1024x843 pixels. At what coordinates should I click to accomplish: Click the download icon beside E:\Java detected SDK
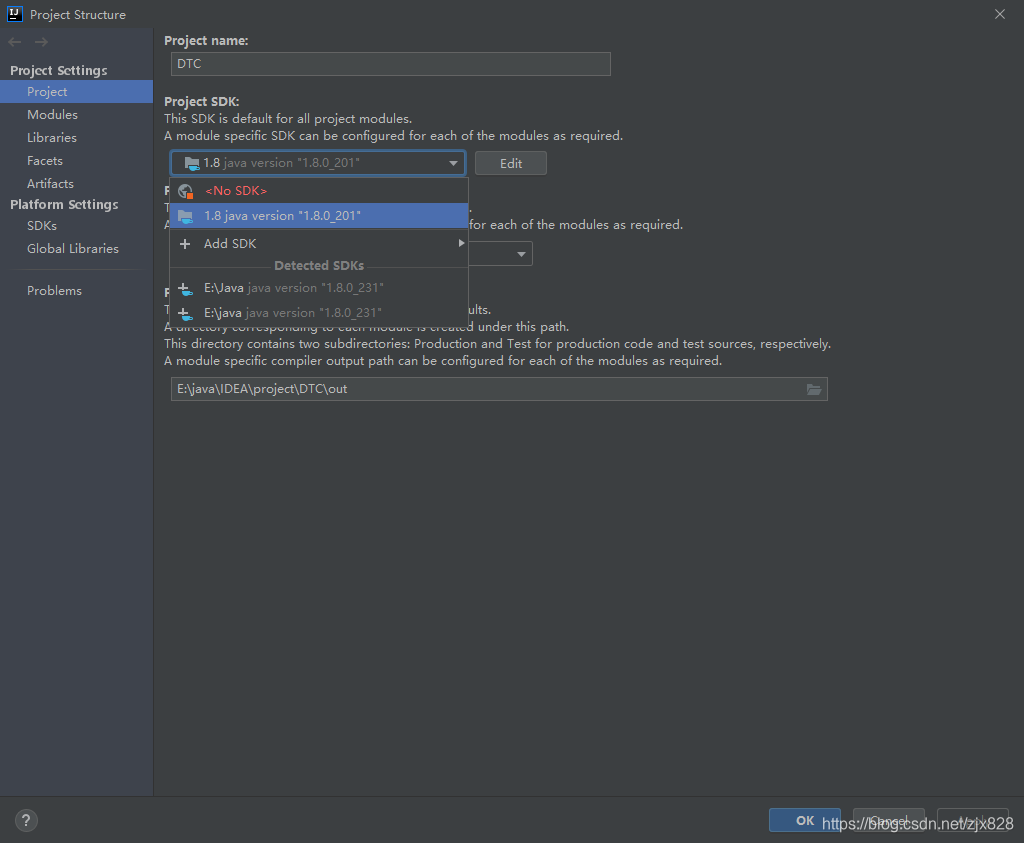pyautogui.click(x=185, y=289)
